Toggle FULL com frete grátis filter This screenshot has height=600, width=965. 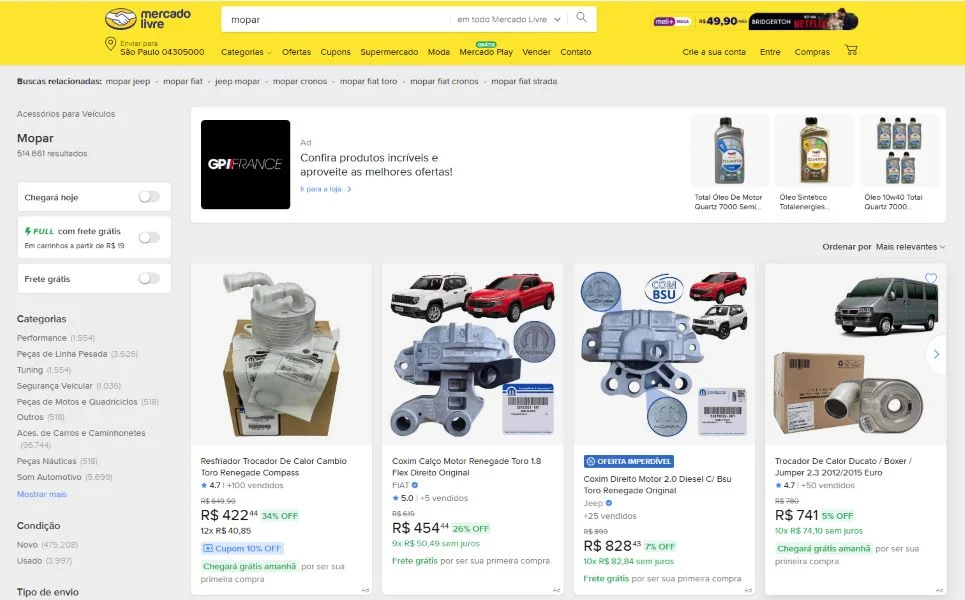149,237
